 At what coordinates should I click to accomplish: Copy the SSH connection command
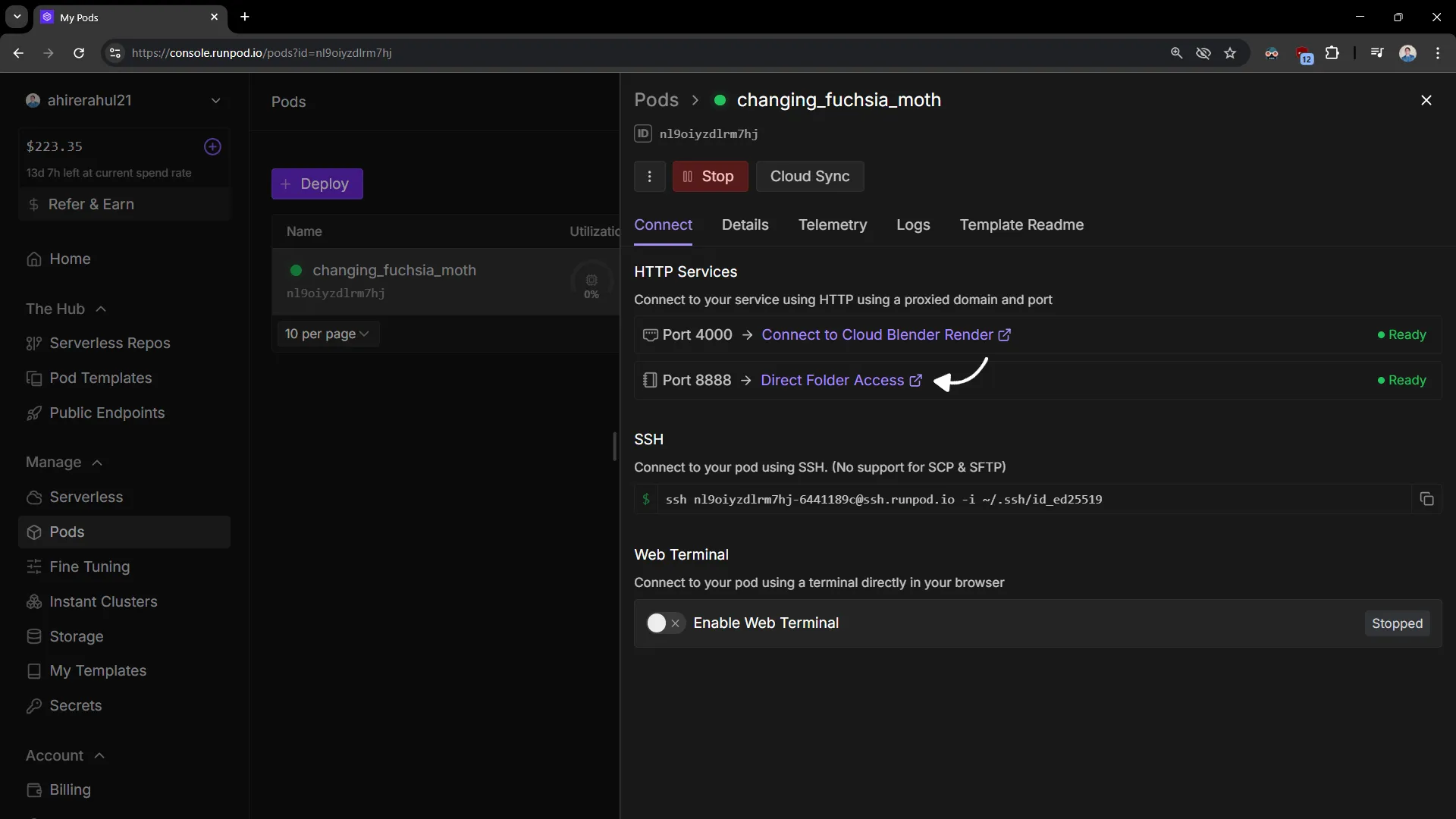pos(1427,499)
